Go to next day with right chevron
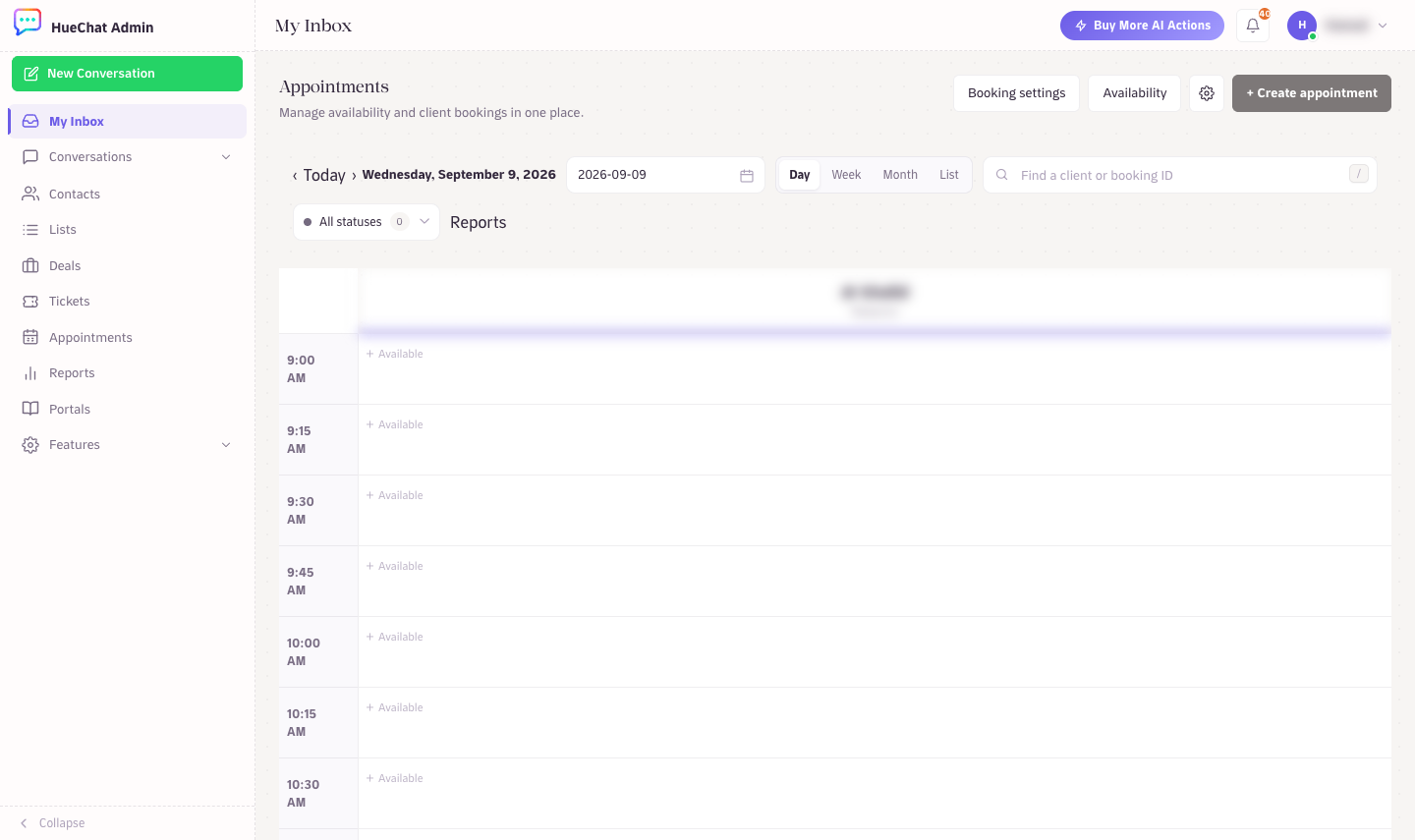1415x840 pixels. point(354,176)
